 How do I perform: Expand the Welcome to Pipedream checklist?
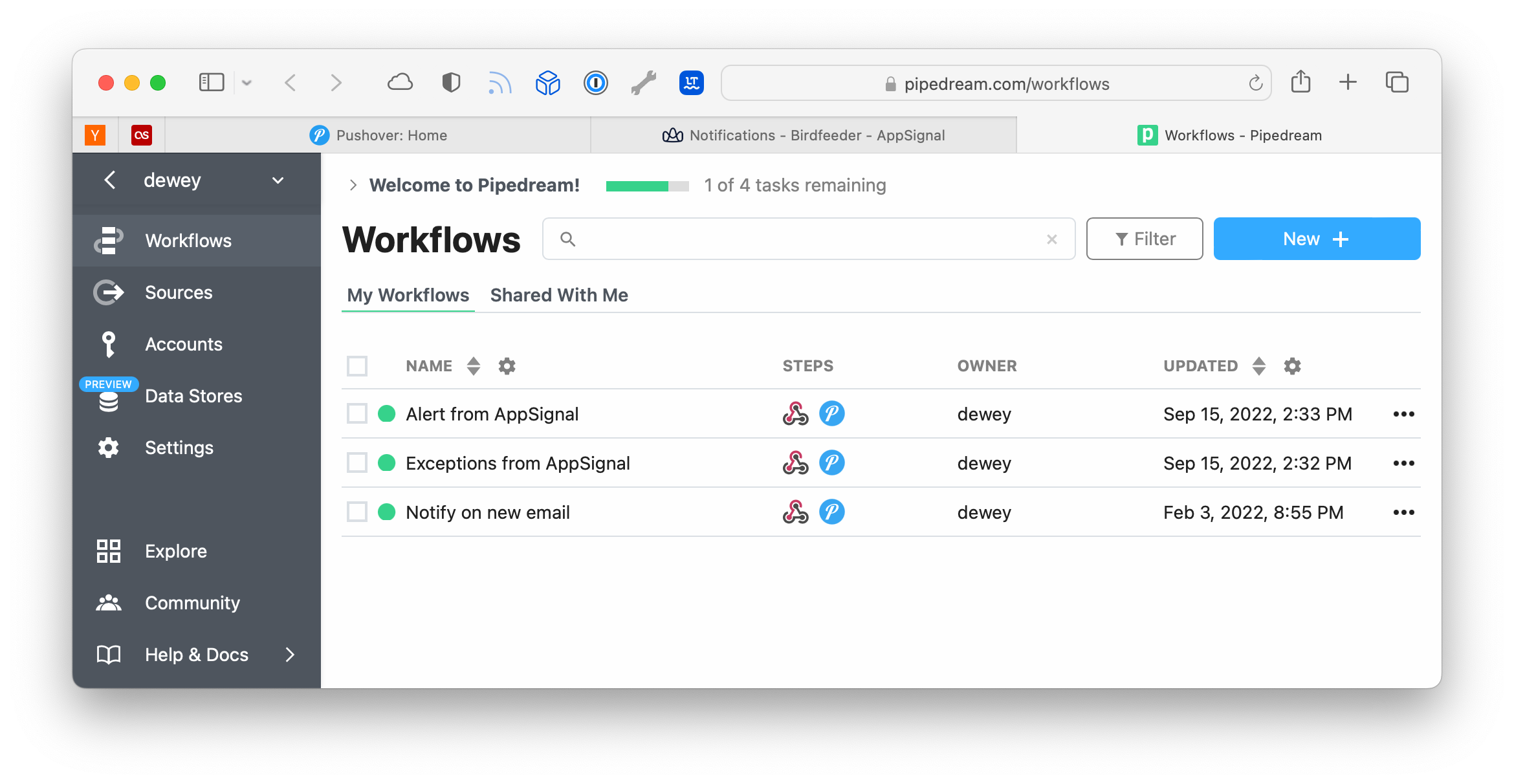(353, 186)
